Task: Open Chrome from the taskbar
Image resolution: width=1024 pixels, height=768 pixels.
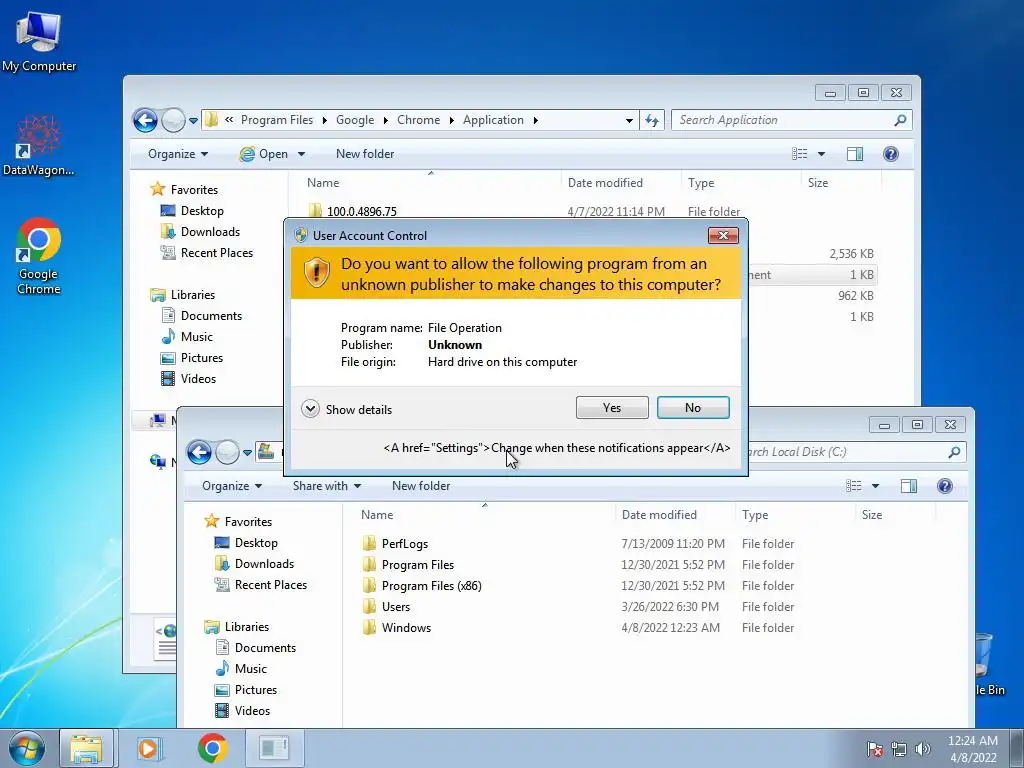Action: (x=212, y=748)
